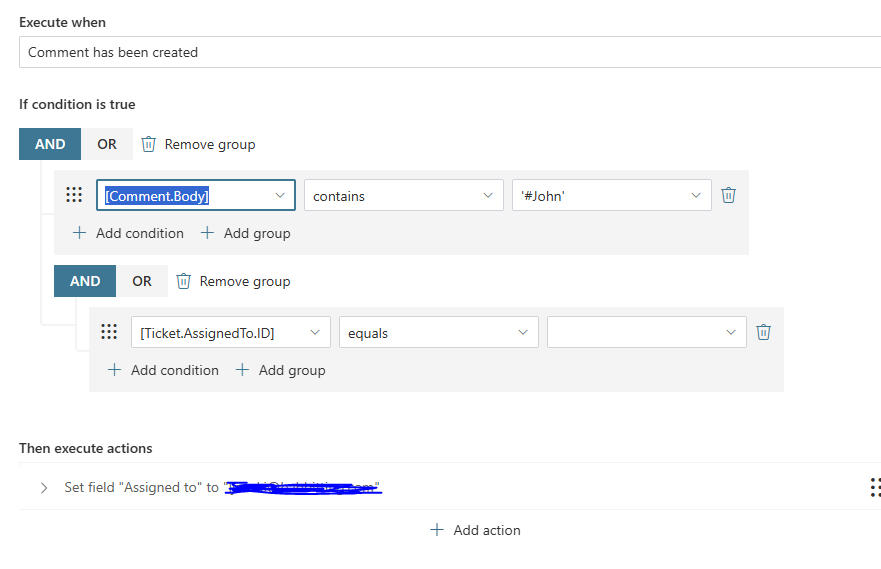
Task: Select AND for the nested condition group
Action: (x=85, y=281)
